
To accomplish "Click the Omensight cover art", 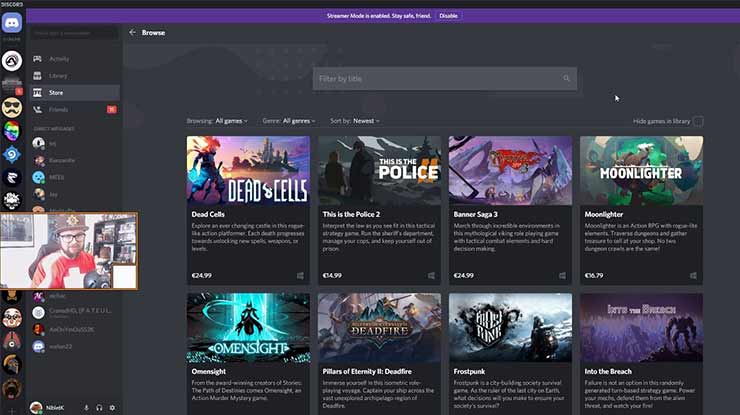I will point(248,328).
